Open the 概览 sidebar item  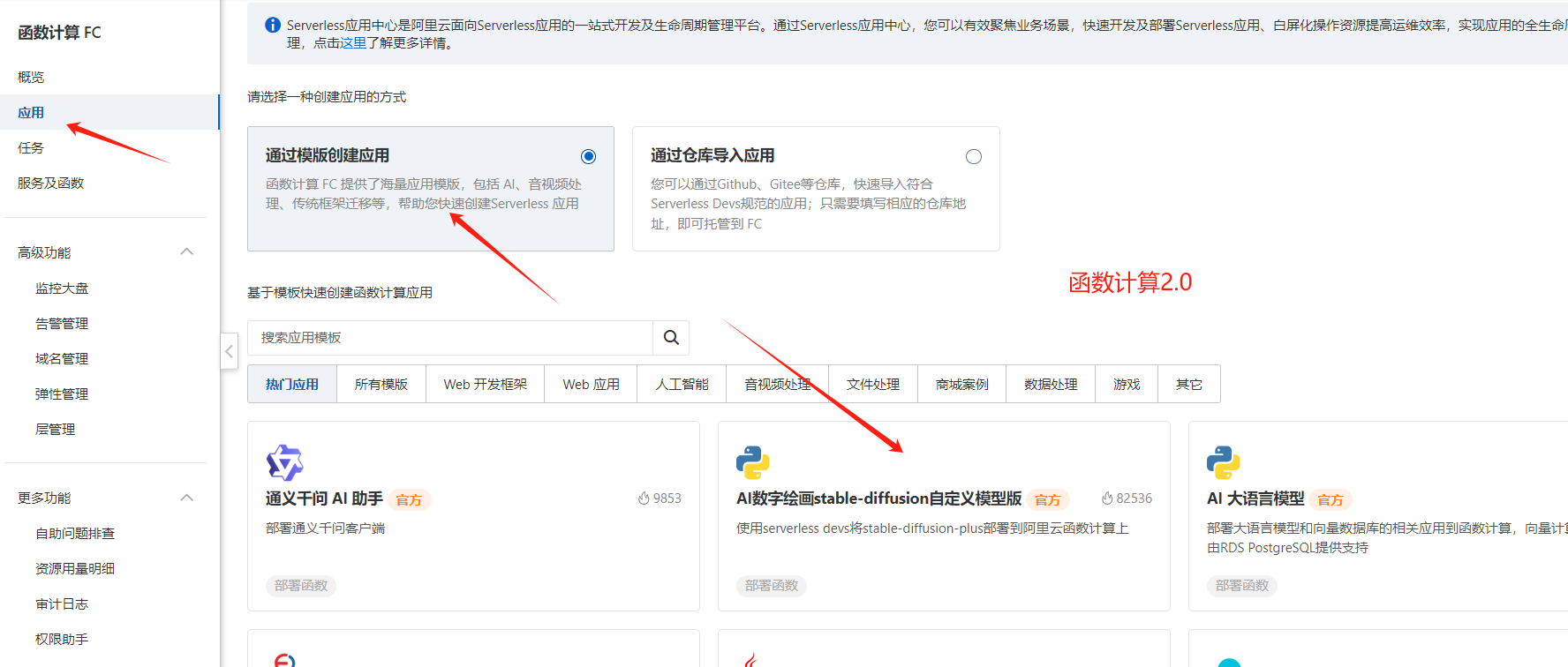[x=109, y=77]
